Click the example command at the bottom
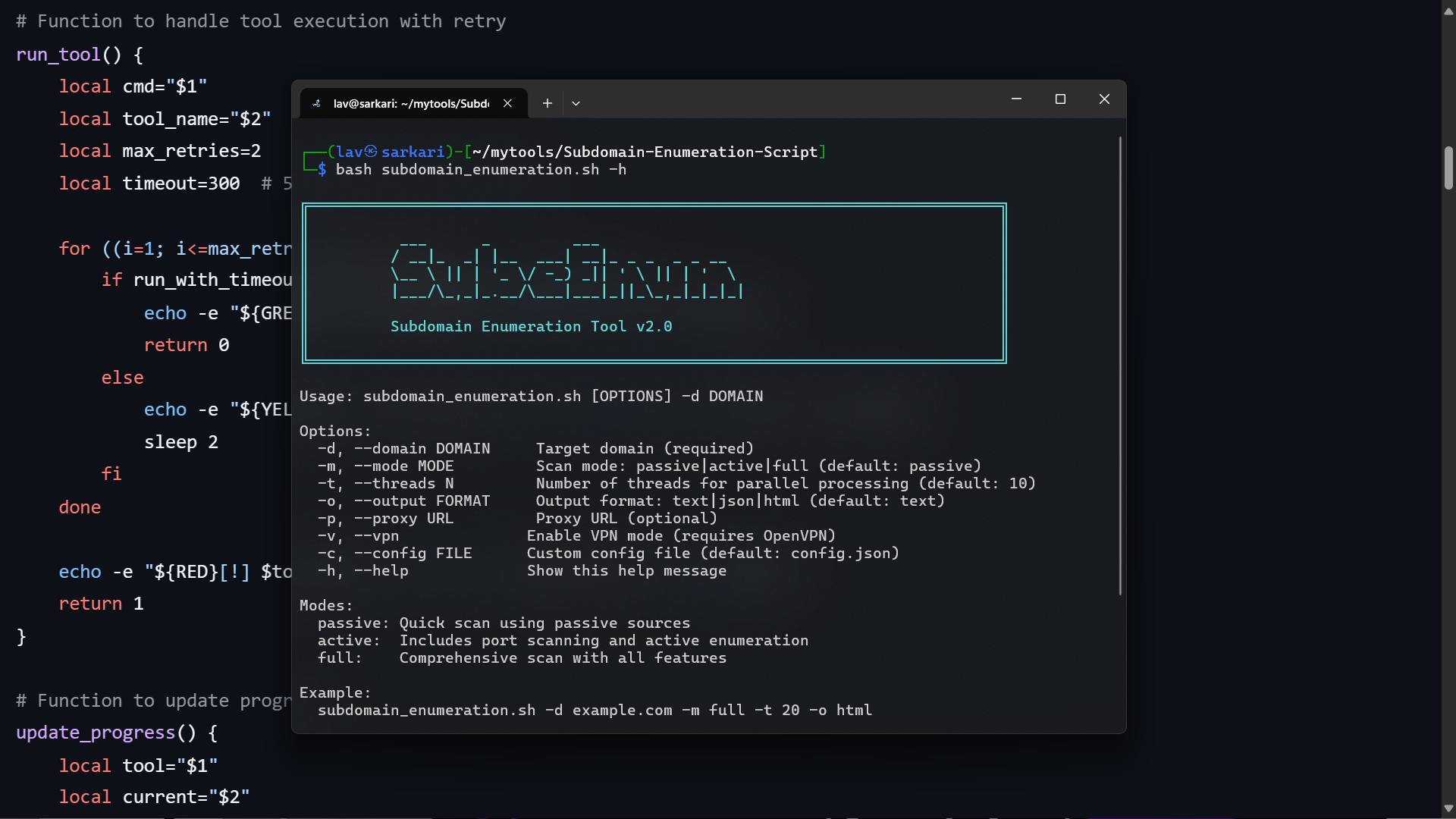 coord(595,711)
